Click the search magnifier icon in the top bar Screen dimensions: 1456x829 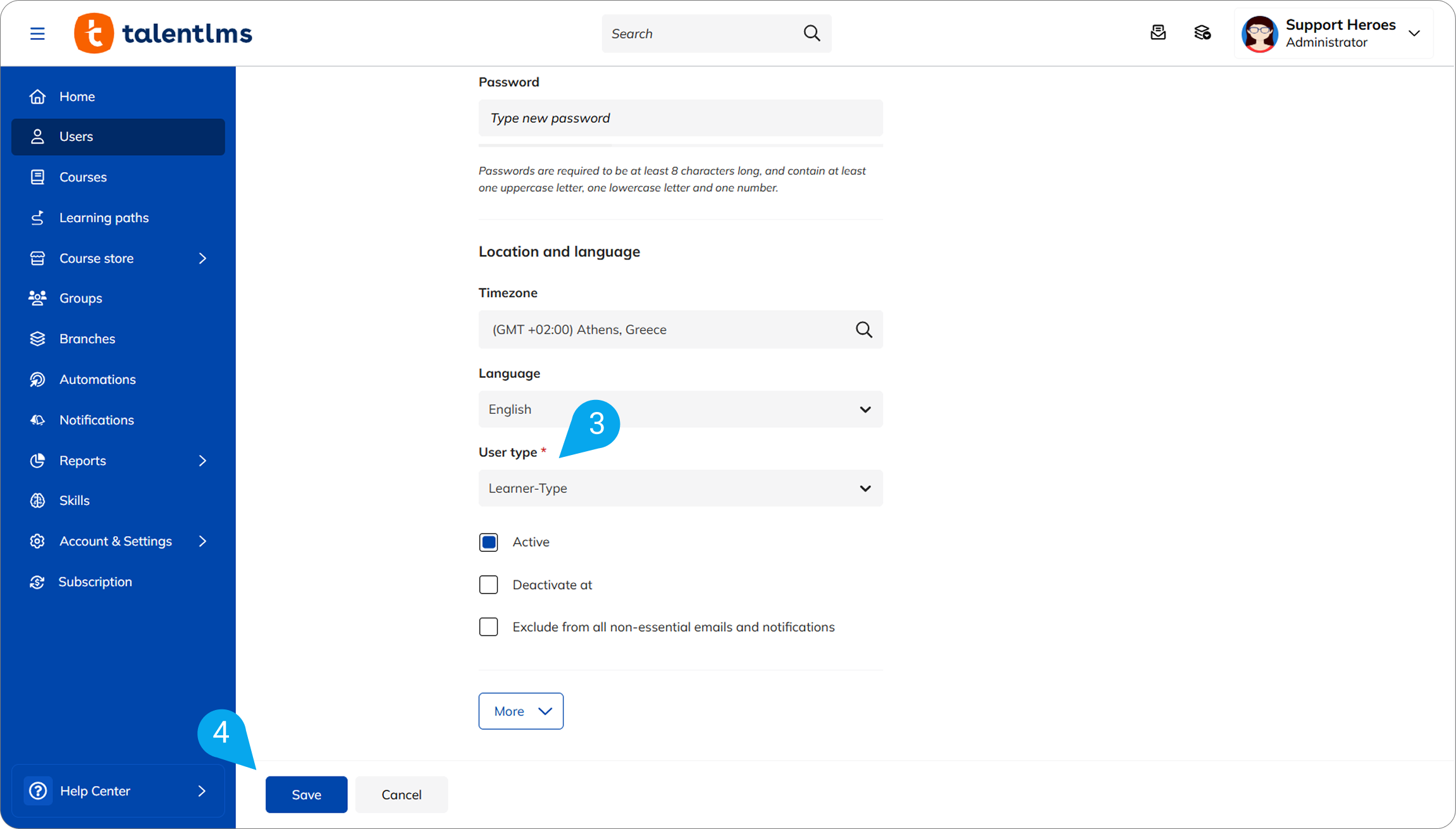pyautogui.click(x=811, y=34)
